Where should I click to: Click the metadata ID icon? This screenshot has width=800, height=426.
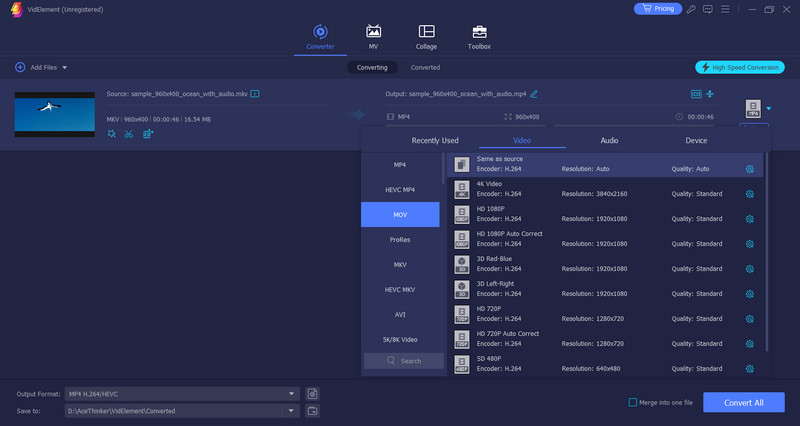click(x=696, y=94)
